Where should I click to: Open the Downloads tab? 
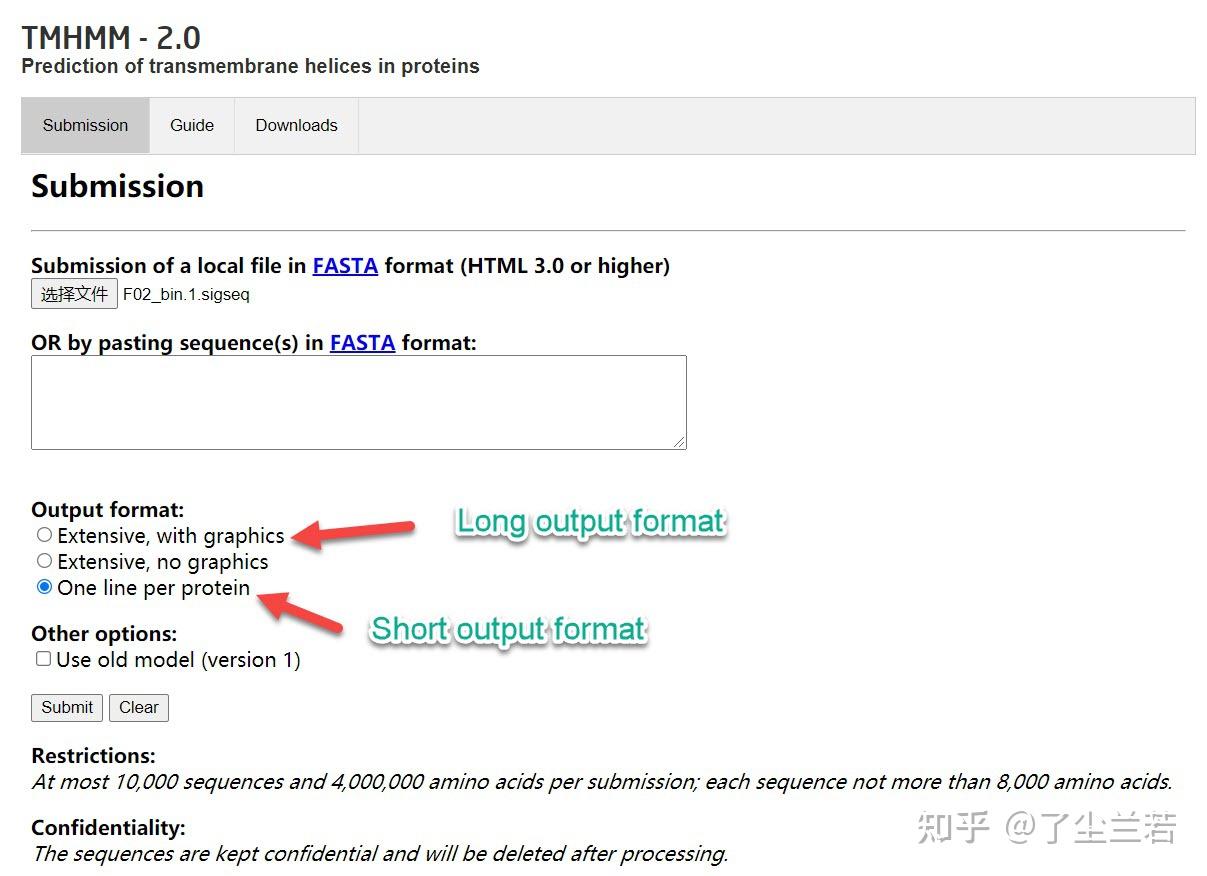pyautogui.click(x=296, y=125)
